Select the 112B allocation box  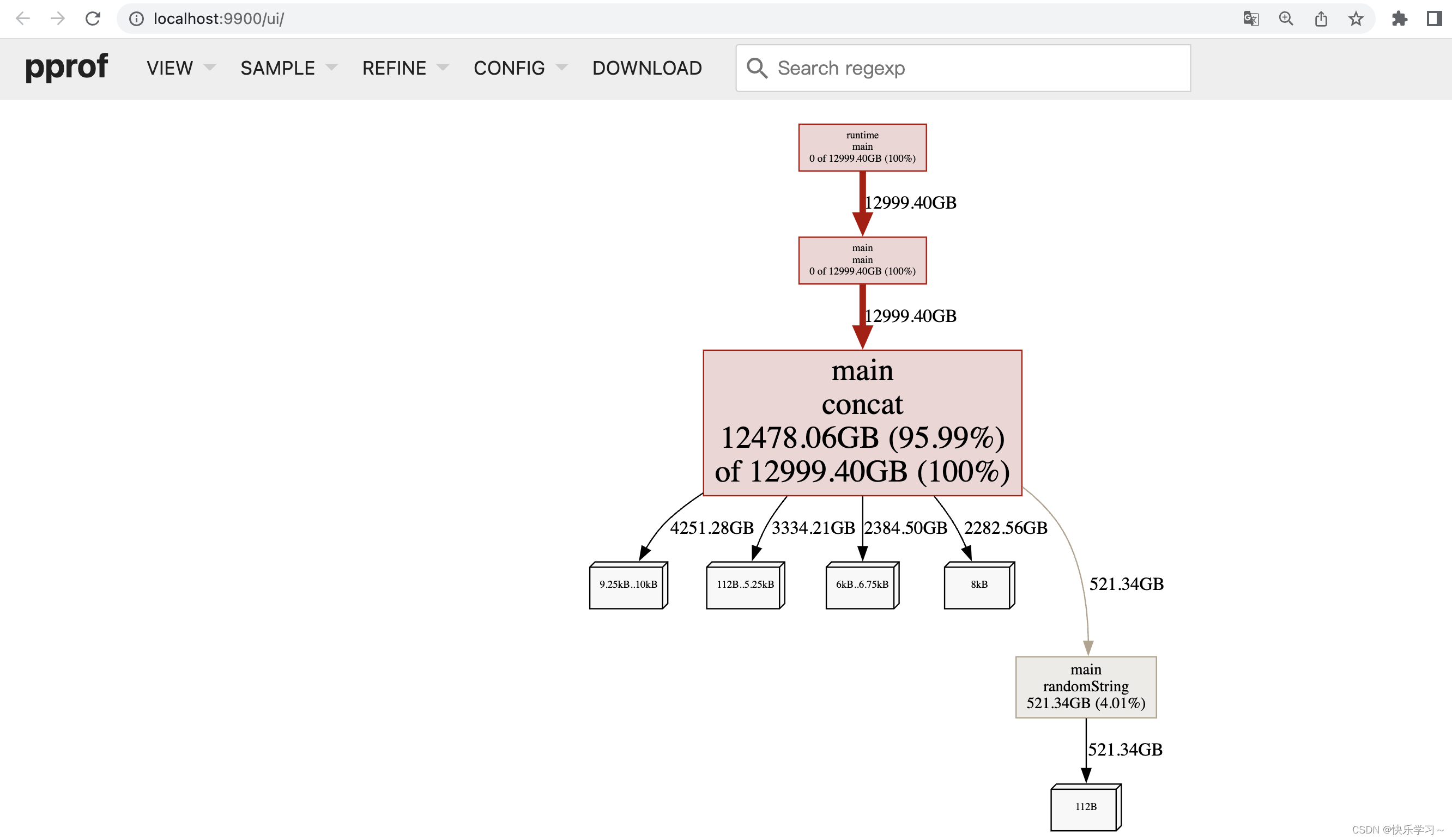coord(1086,807)
